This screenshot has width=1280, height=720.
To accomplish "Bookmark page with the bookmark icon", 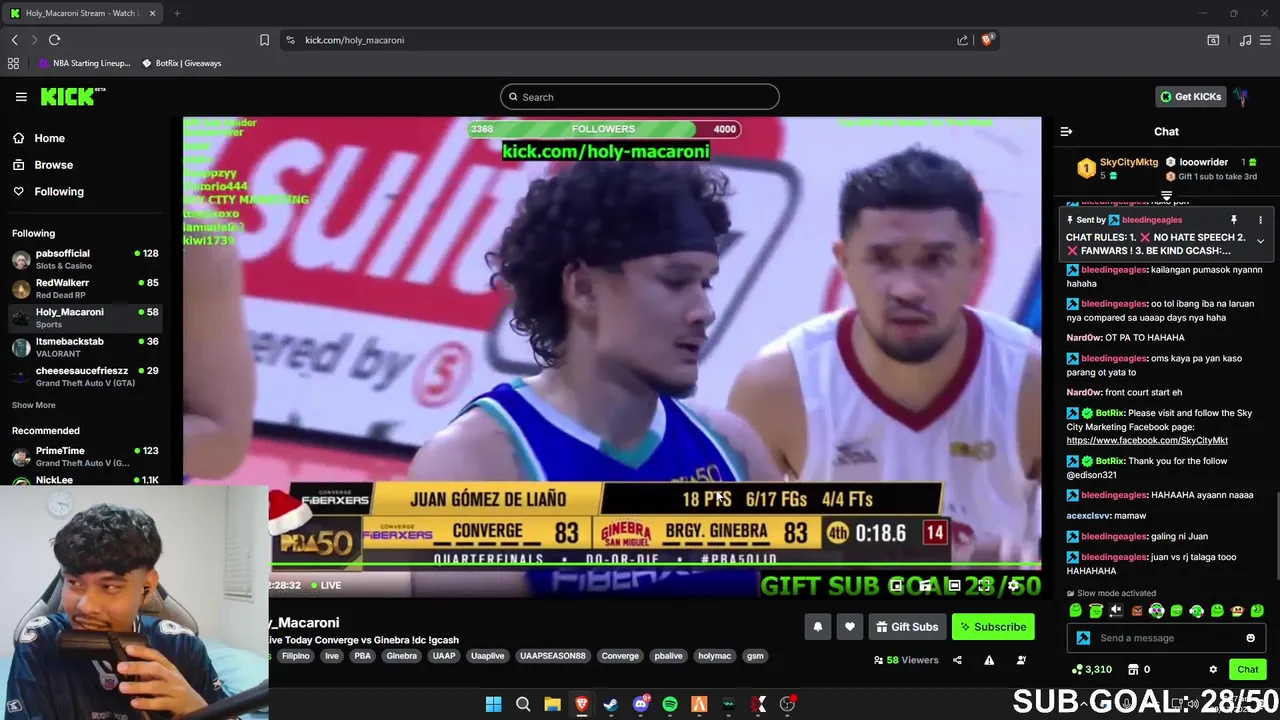I will [264, 40].
